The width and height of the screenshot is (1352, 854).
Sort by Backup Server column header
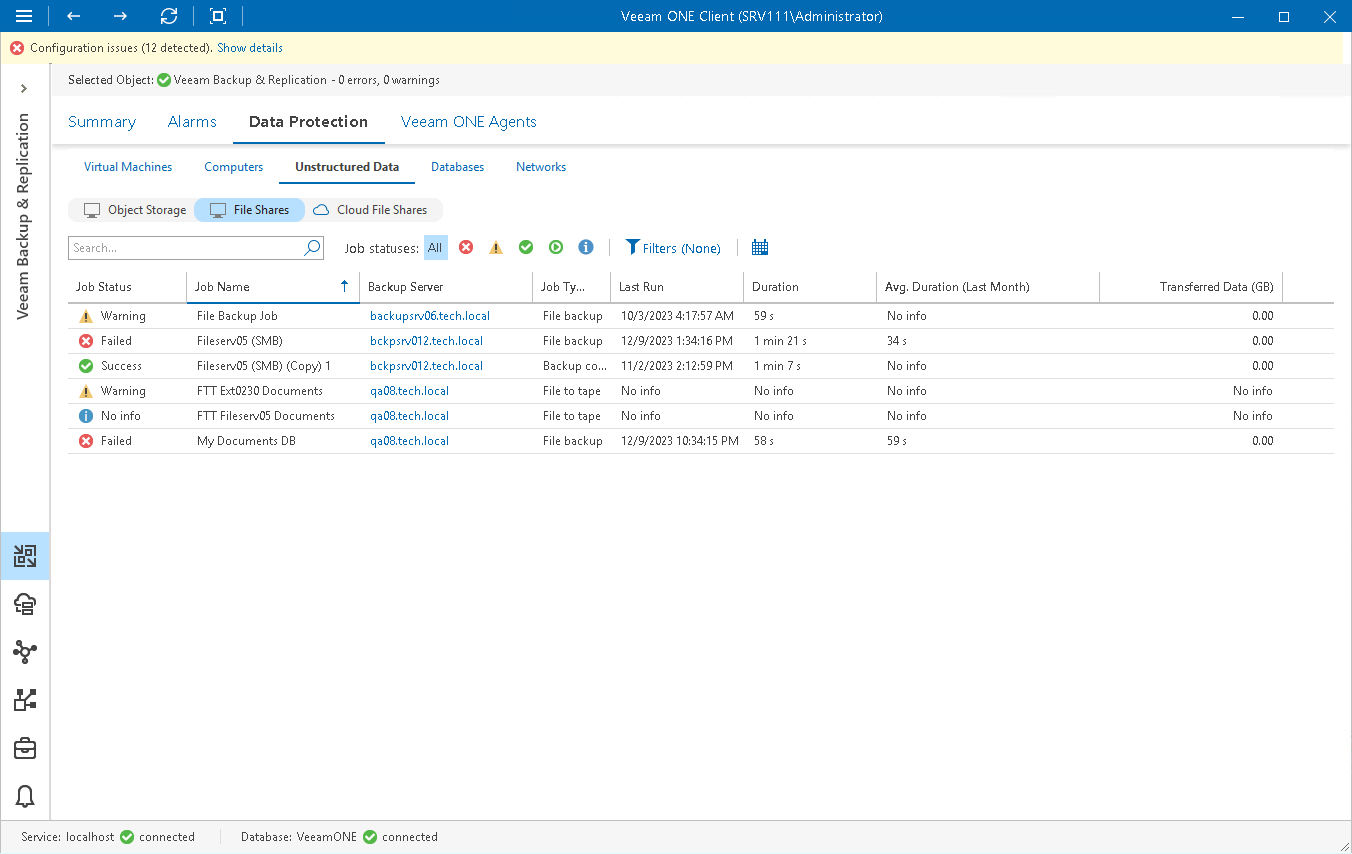pos(446,287)
